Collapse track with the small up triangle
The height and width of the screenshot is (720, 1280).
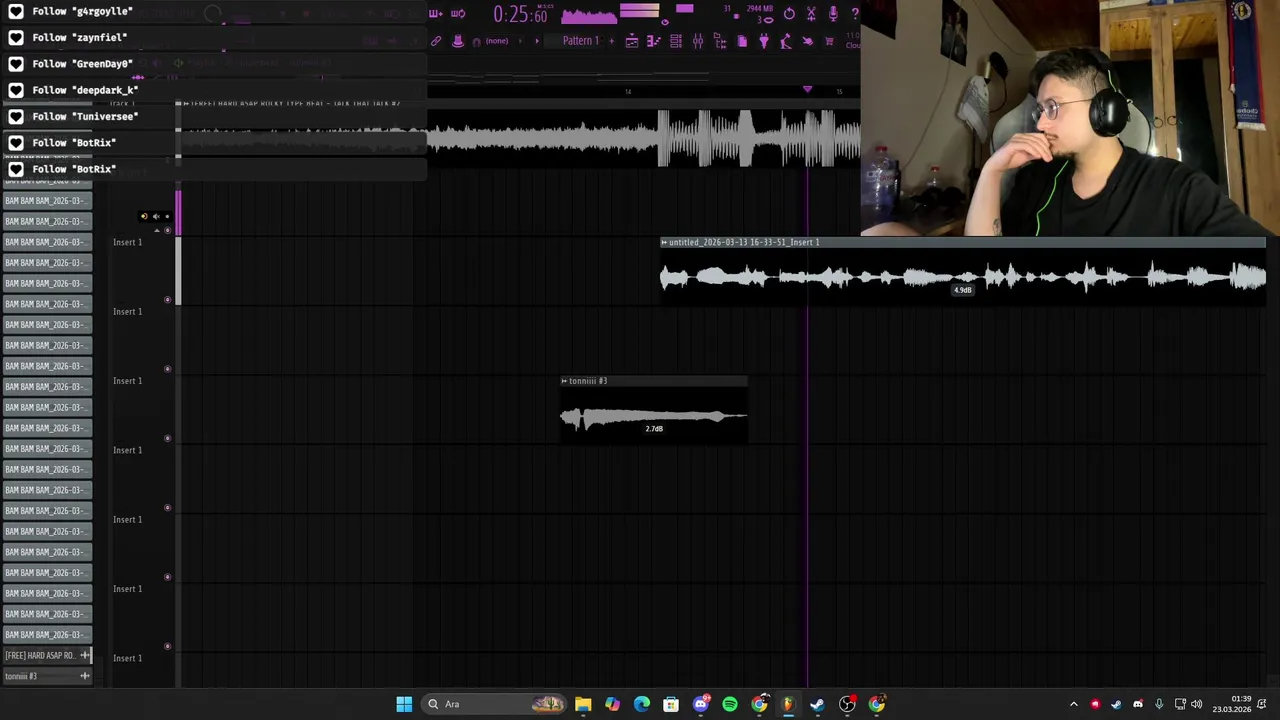157,231
